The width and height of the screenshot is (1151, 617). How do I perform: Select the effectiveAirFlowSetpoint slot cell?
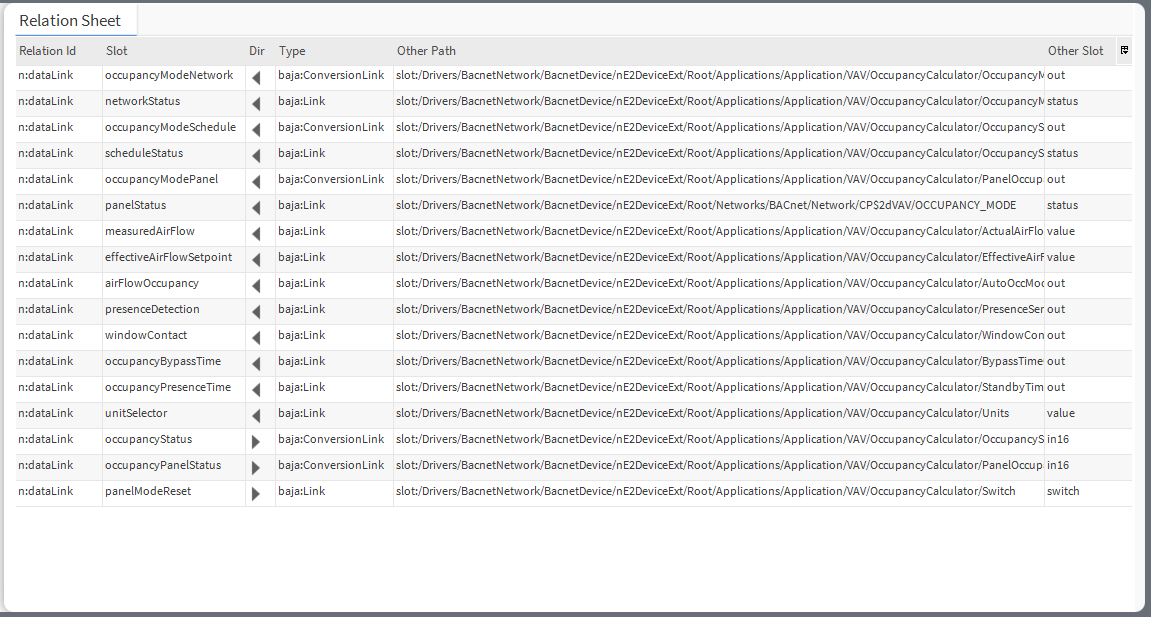[168, 257]
